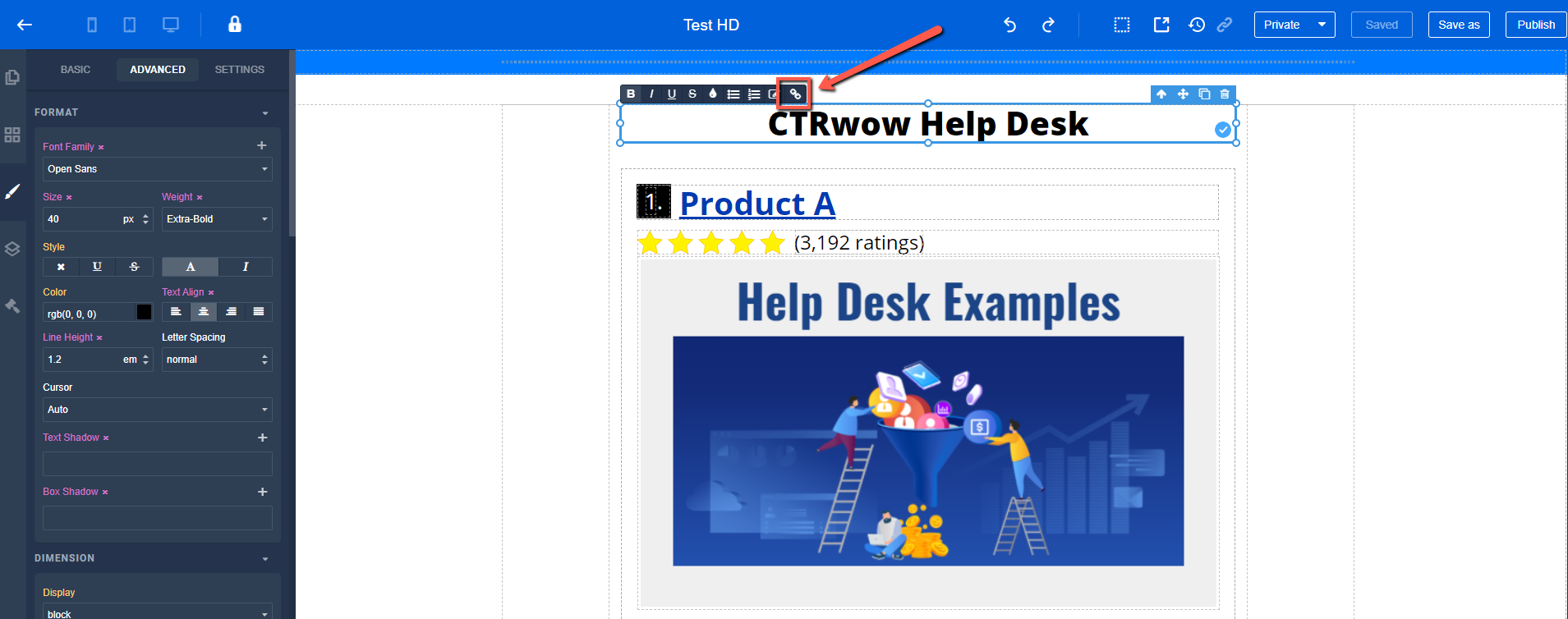This screenshot has width=1568, height=619.
Task: Delete the selected heading with trash icon
Action: coord(1225,94)
